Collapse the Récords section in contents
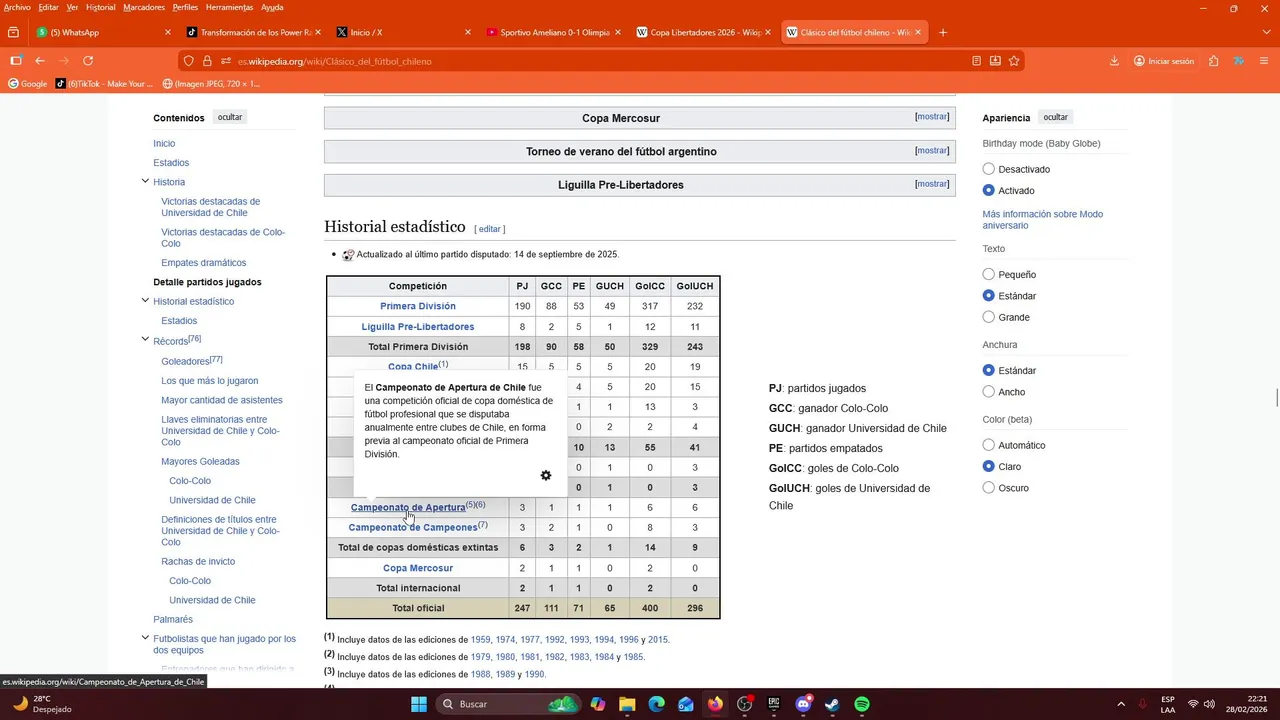The height and width of the screenshot is (720, 1280). coord(145,340)
